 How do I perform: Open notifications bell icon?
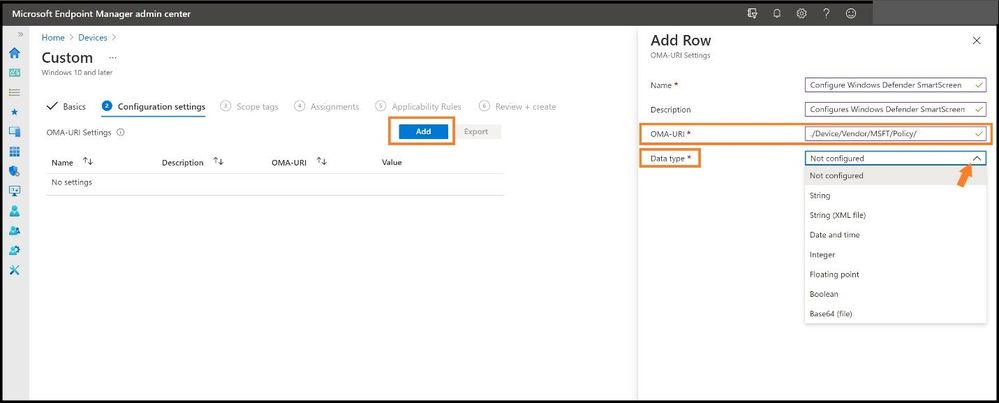[x=777, y=13]
